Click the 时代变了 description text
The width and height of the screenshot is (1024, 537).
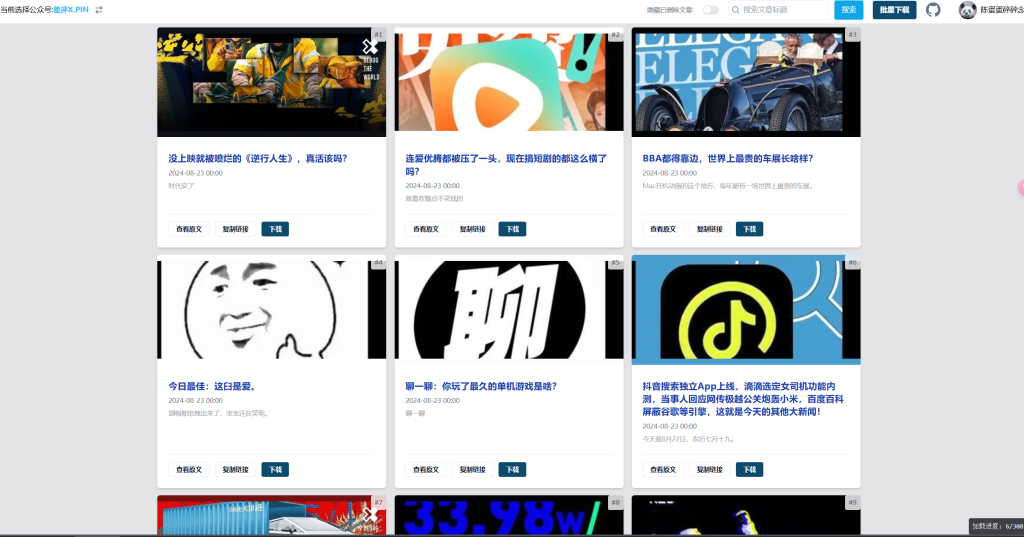182,186
